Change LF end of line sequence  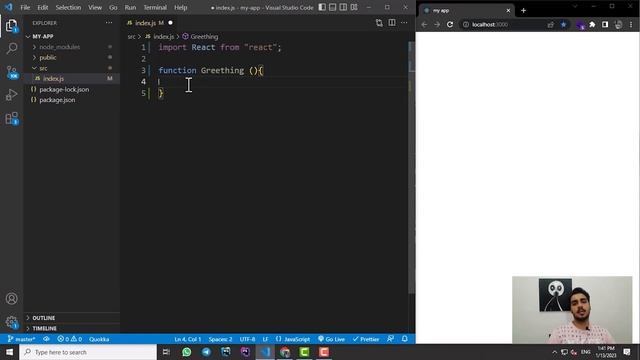265,339
